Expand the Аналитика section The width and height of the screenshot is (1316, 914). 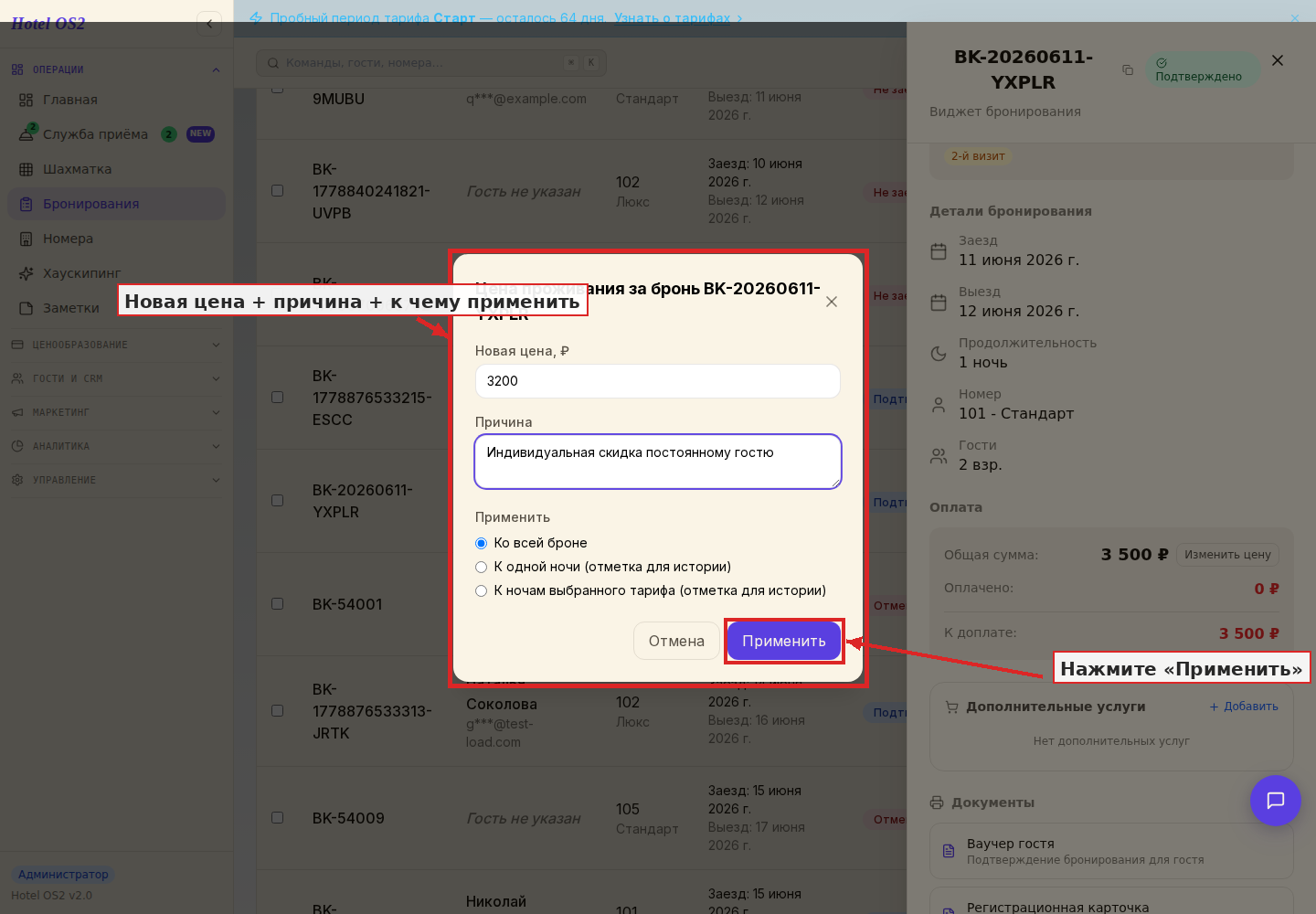pos(216,446)
